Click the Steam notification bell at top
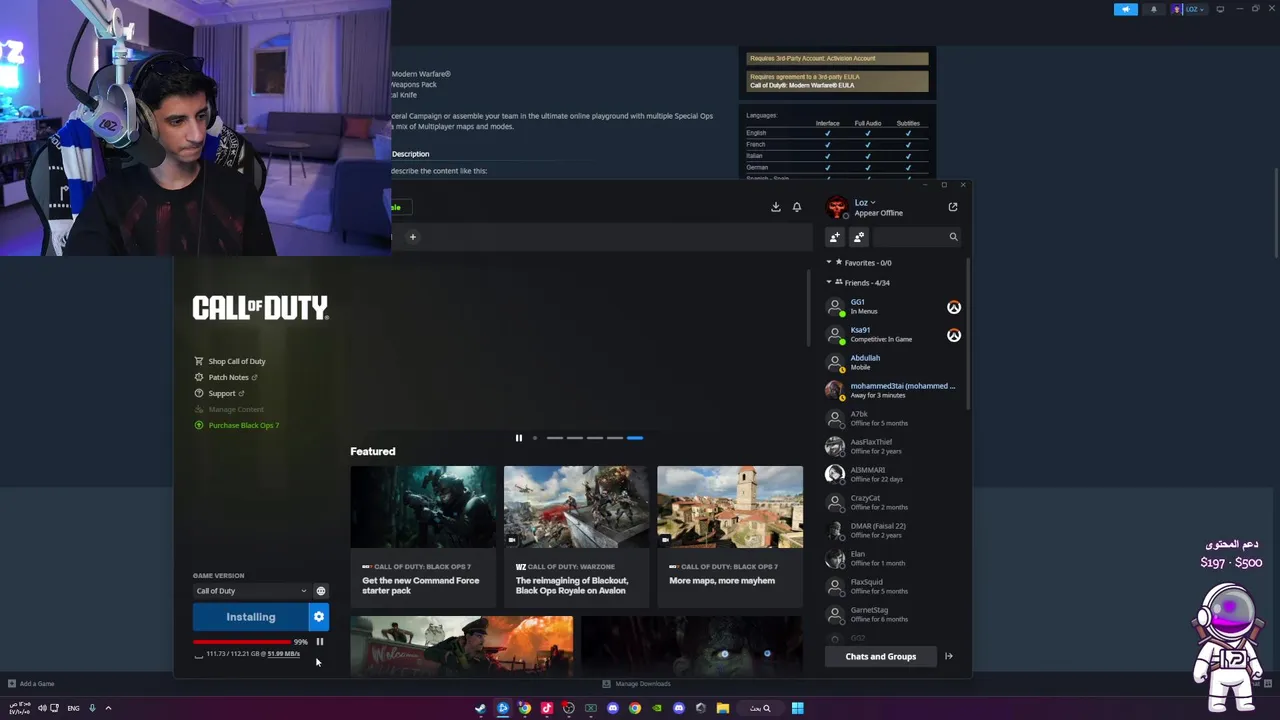Screen dimensions: 1280x720 click(x=1153, y=9)
